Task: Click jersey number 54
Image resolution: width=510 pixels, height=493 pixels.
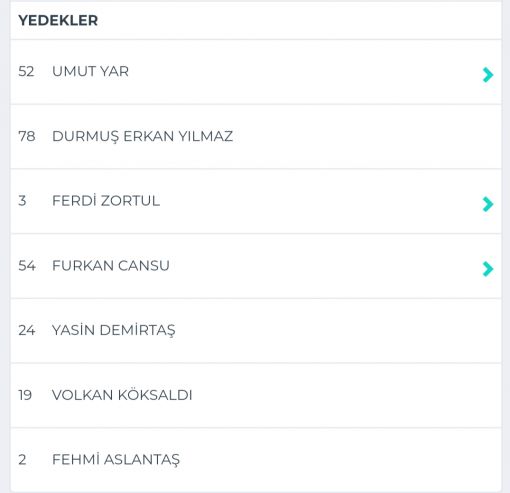Action: click(27, 266)
